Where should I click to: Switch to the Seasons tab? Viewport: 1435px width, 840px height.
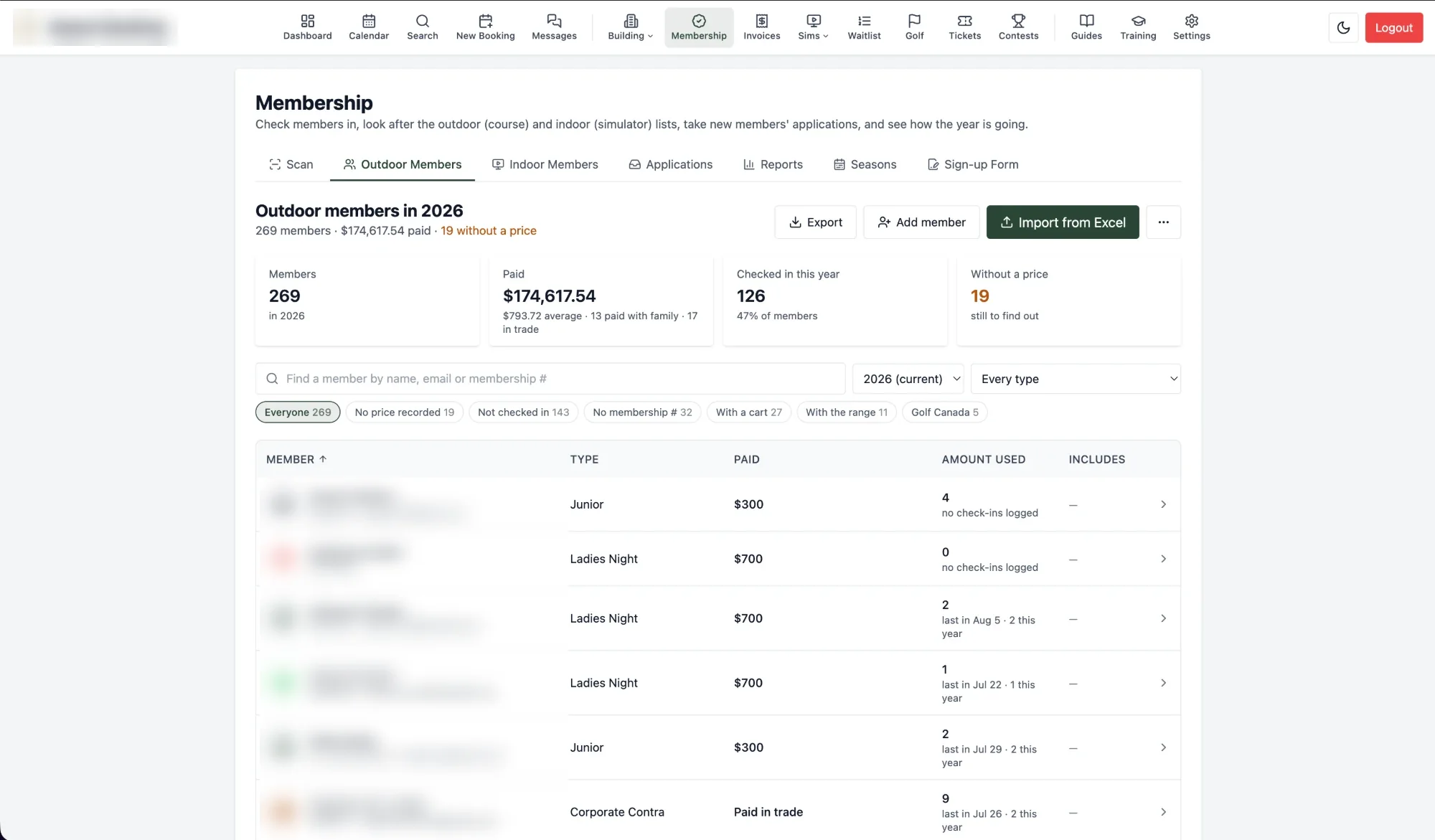(x=865, y=164)
